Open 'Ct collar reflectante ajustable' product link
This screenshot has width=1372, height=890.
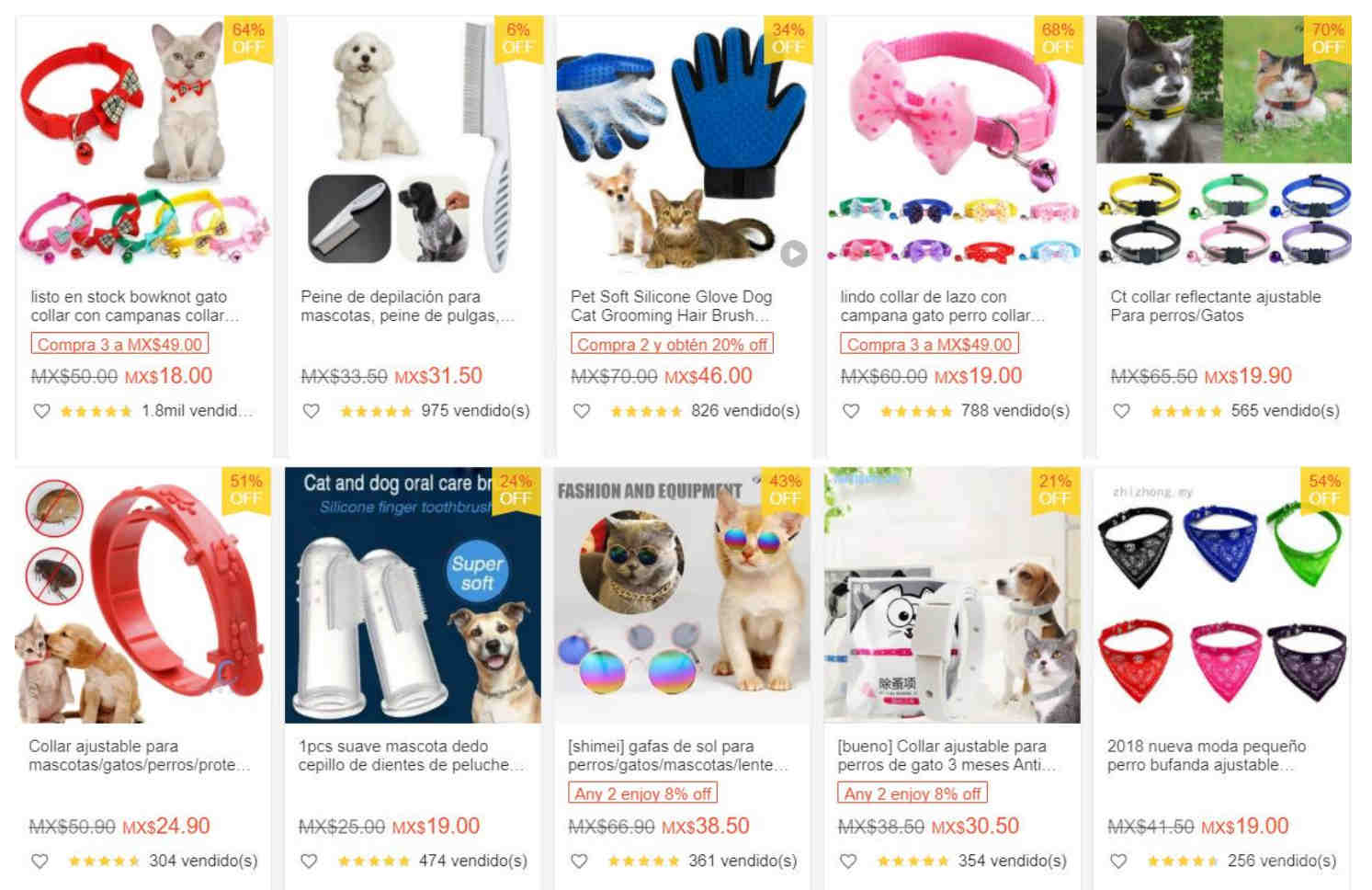(1215, 305)
